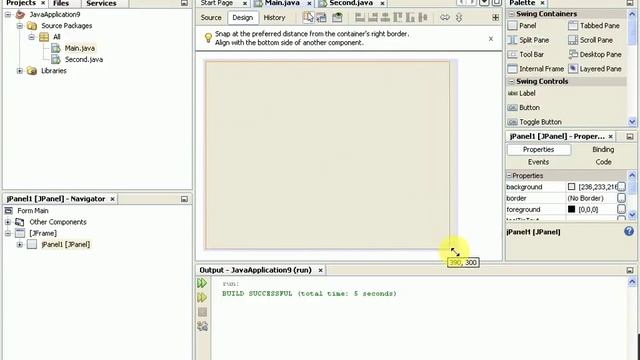Click the Preview Design toolbar icon
The height and width of the screenshot is (360, 640).
[337, 18]
